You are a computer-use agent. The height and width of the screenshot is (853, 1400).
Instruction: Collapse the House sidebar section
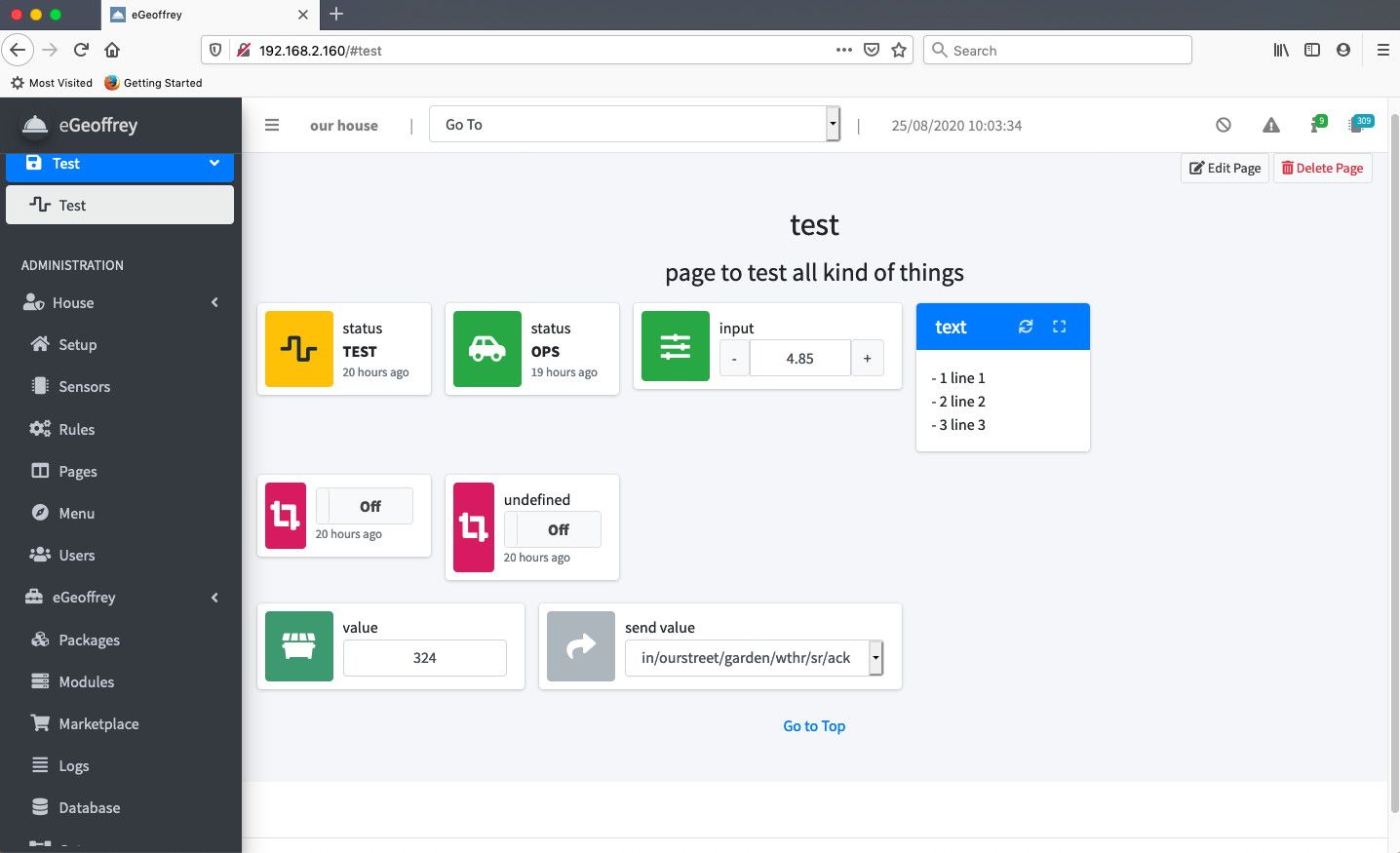[x=120, y=302]
